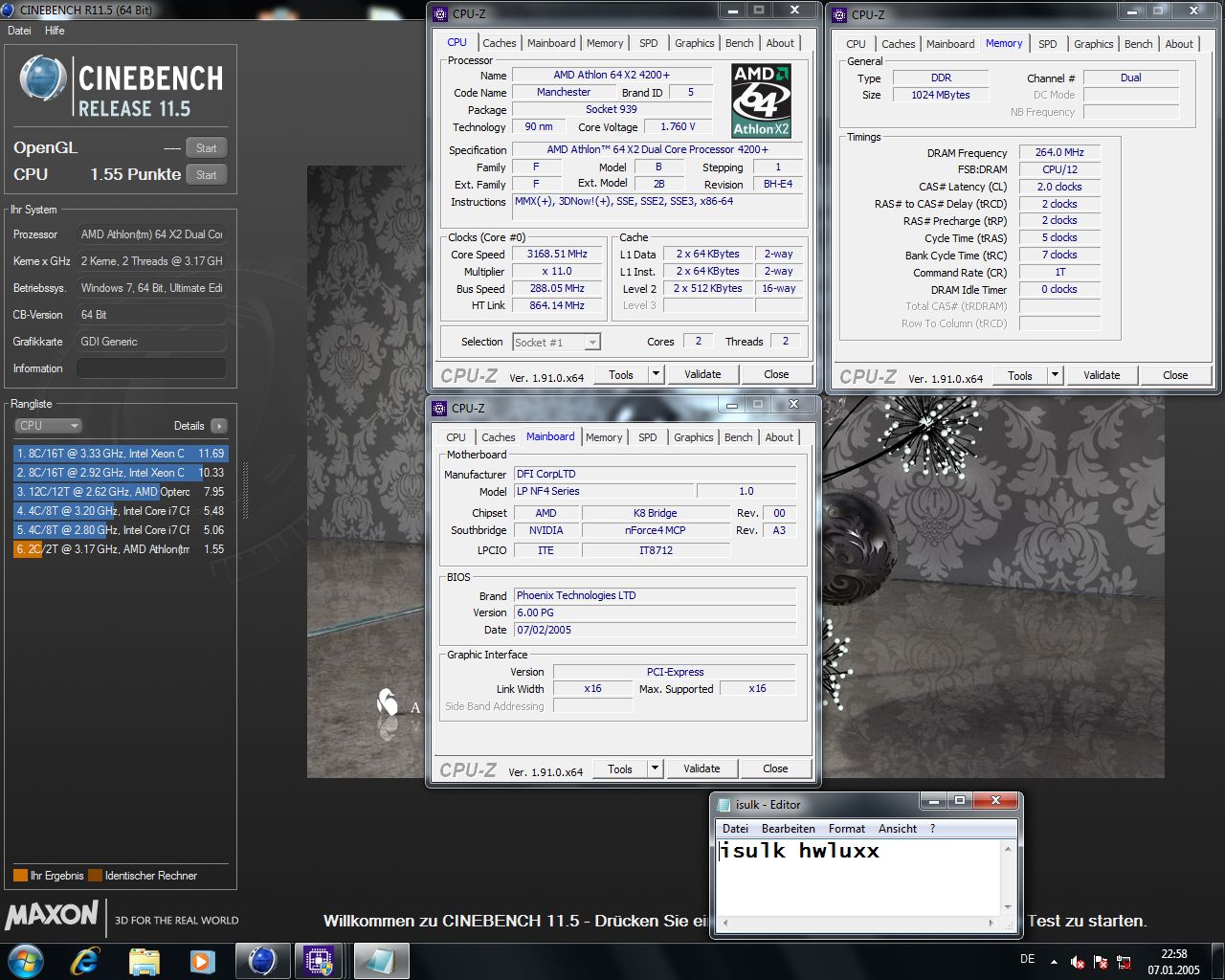
Task: Start the CPU benchmark
Action: (207, 174)
